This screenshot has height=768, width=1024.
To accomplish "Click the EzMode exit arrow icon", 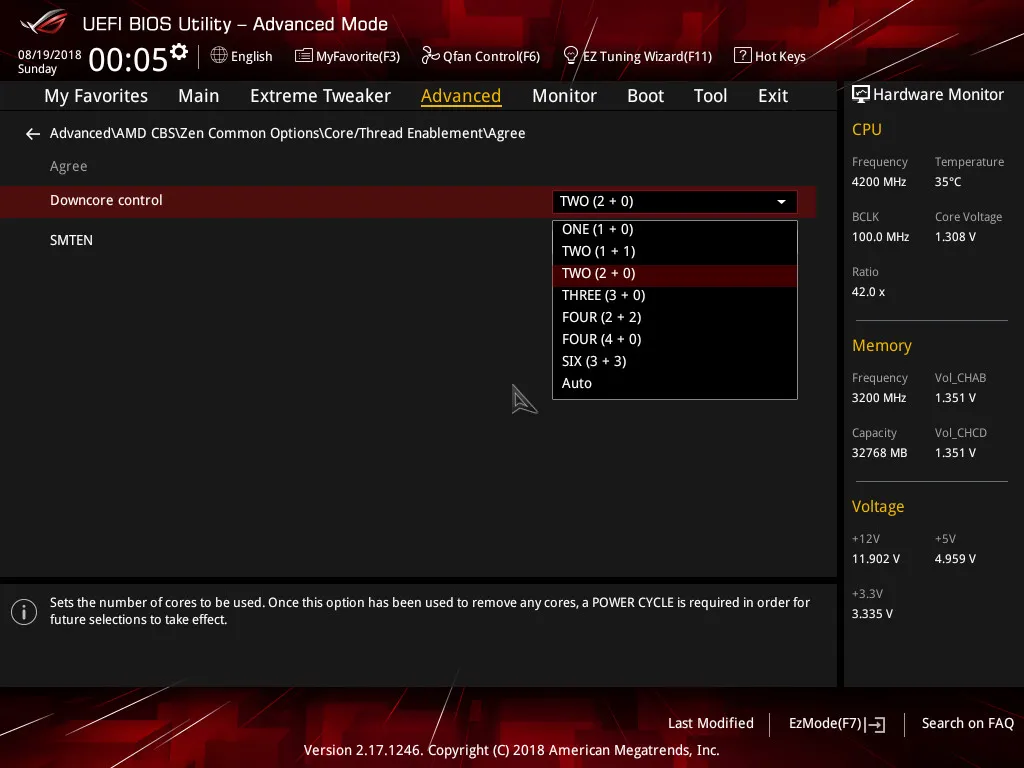I will click(x=876, y=724).
